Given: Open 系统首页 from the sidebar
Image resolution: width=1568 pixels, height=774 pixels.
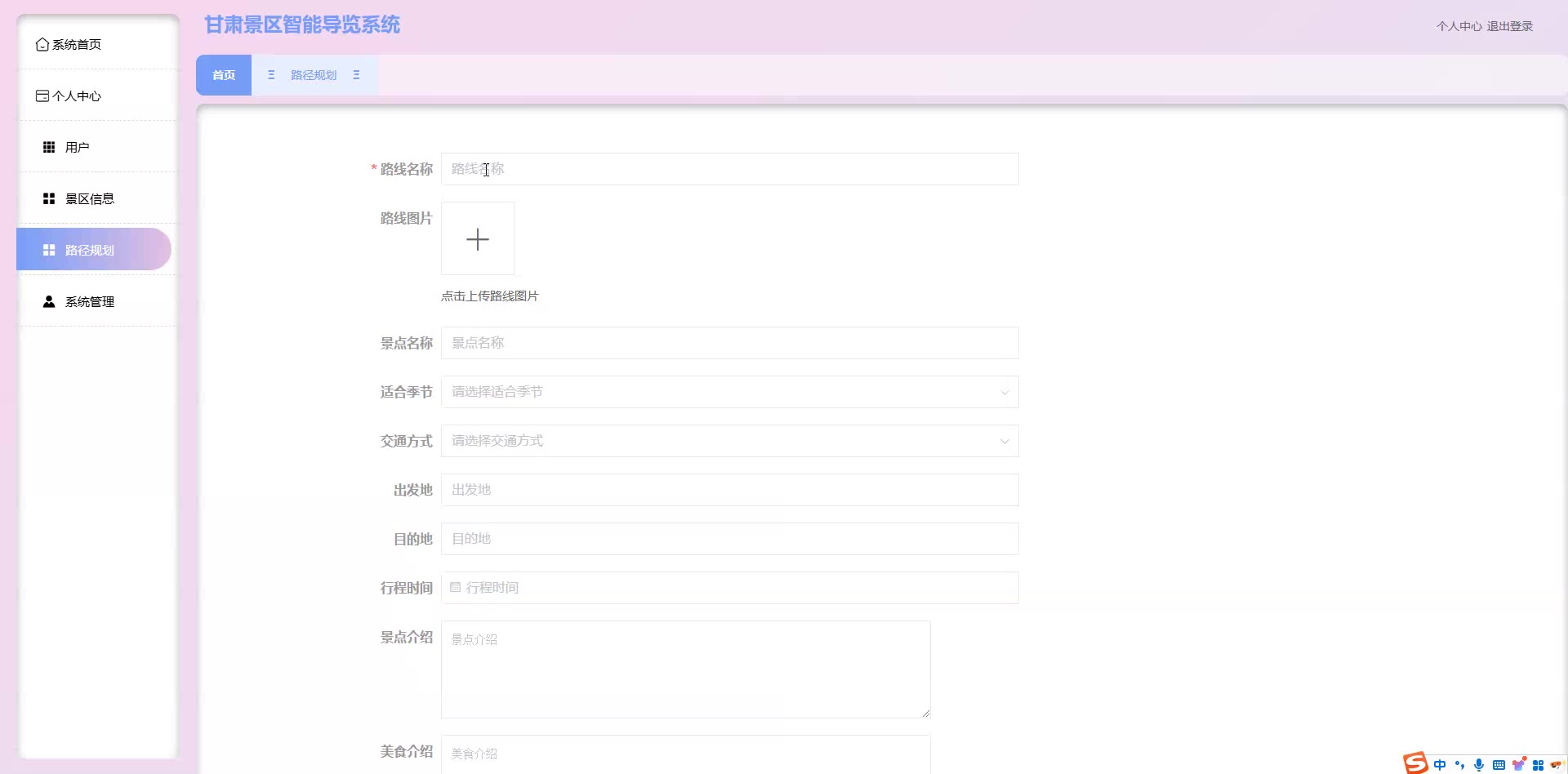Looking at the screenshot, I should click(x=96, y=44).
